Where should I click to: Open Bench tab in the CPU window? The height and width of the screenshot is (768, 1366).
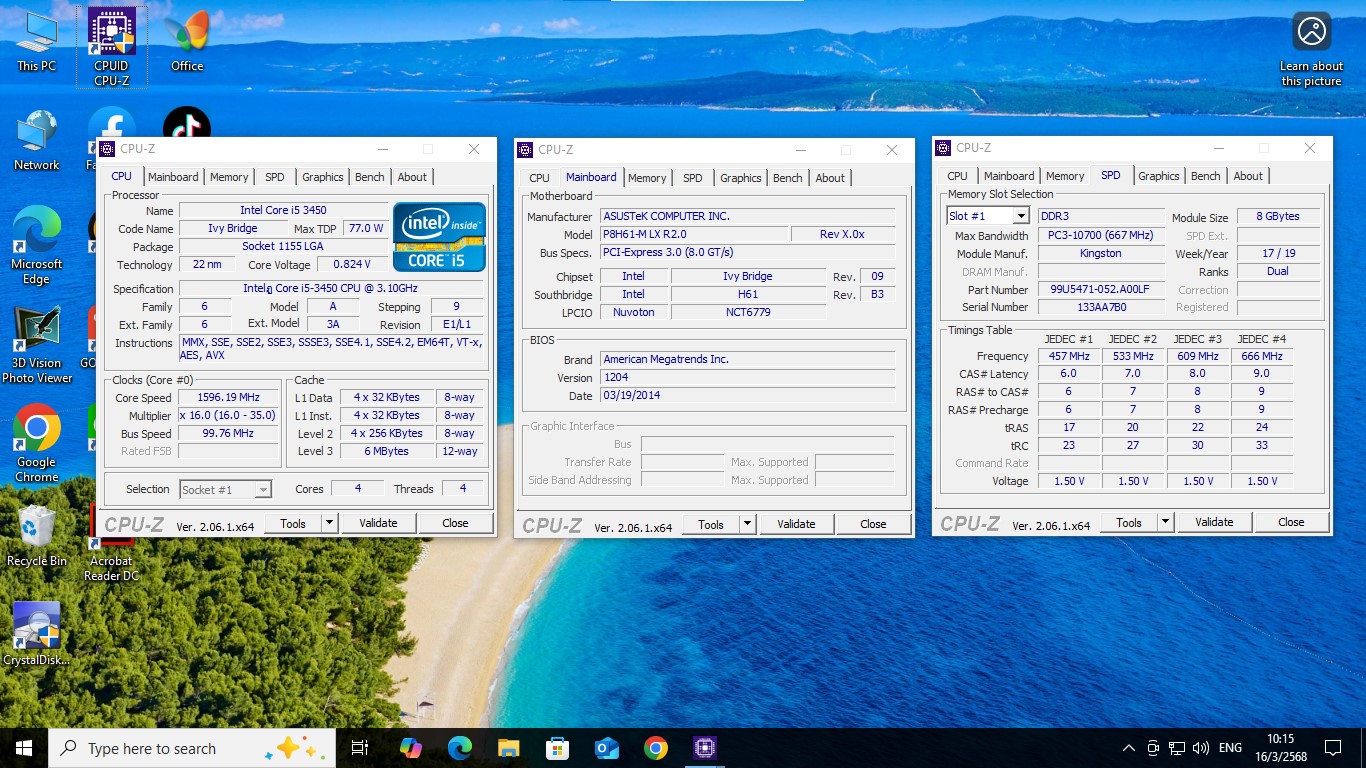[370, 177]
